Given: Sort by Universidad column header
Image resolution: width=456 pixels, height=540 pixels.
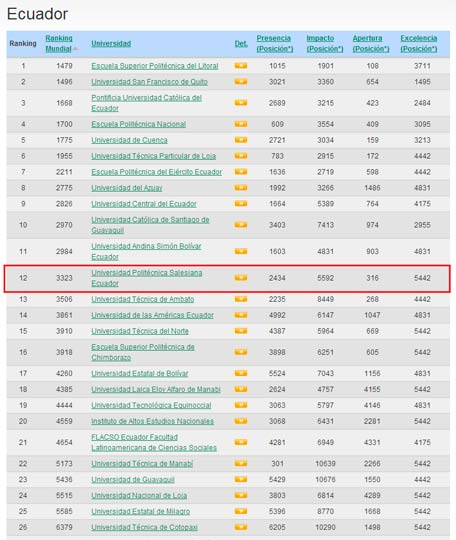Looking at the screenshot, I should click(111, 43).
